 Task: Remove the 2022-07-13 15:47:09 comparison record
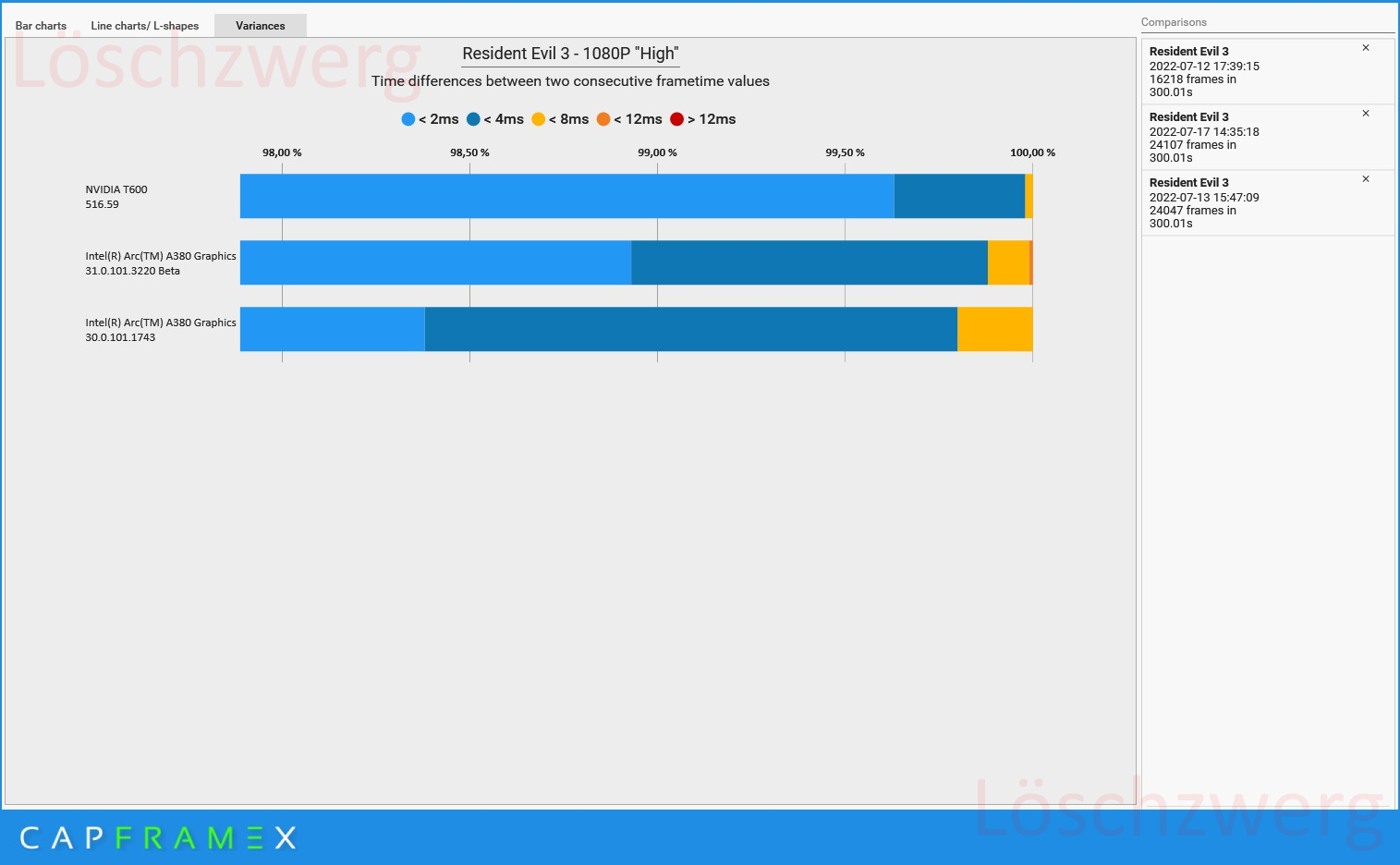pos(1366,179)
